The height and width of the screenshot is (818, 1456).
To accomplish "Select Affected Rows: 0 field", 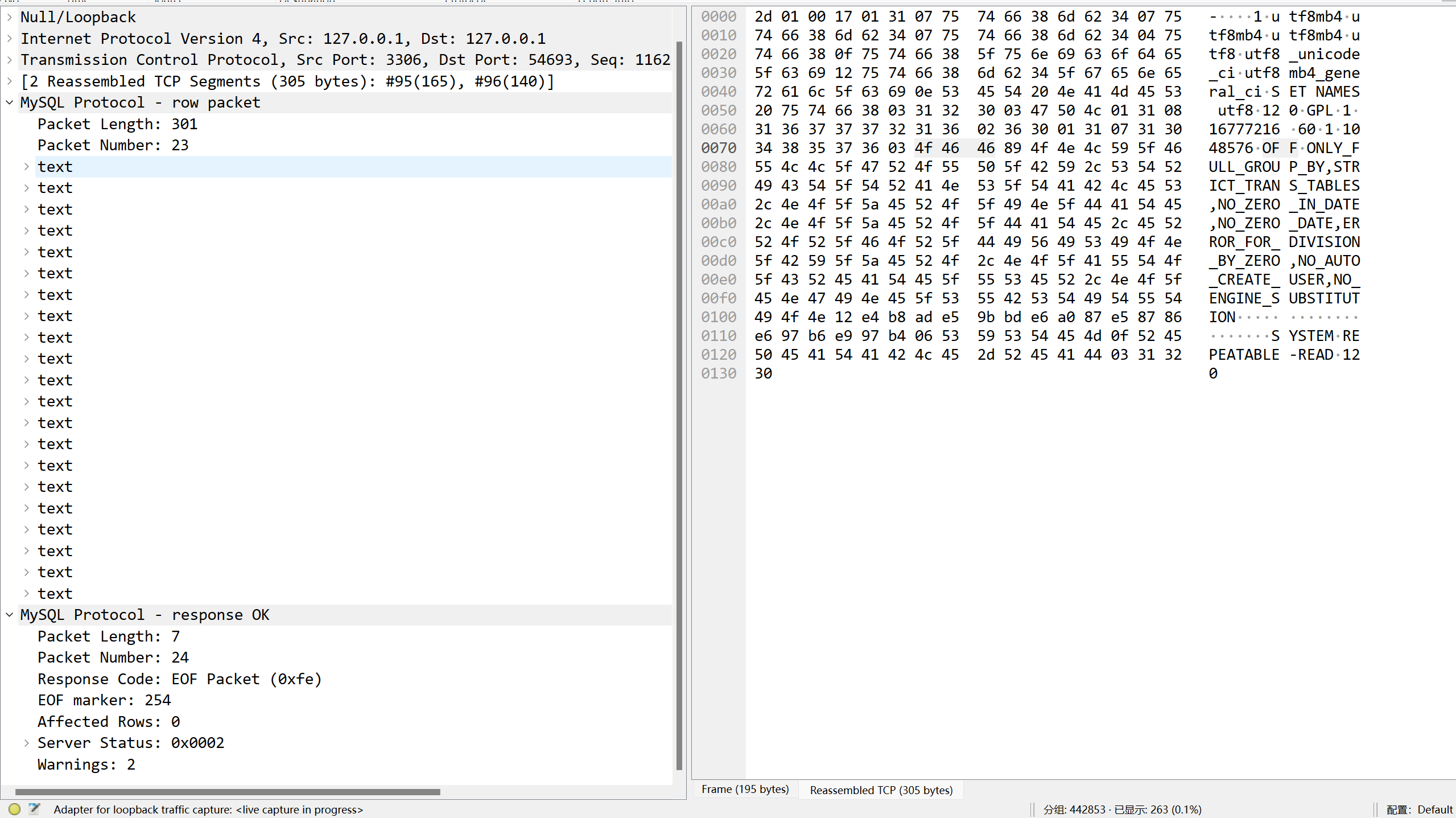I will [x=109, y=722].
